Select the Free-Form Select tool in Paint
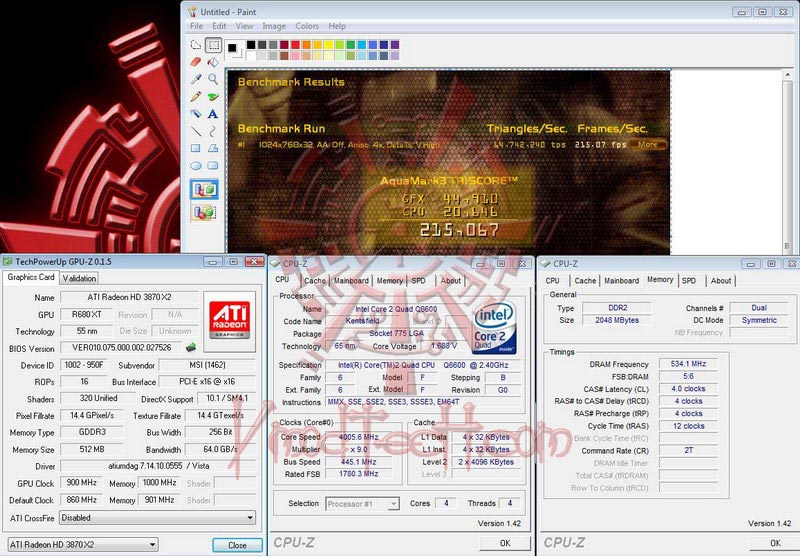This screenshot has width=800, height=556. click(196, 45)
